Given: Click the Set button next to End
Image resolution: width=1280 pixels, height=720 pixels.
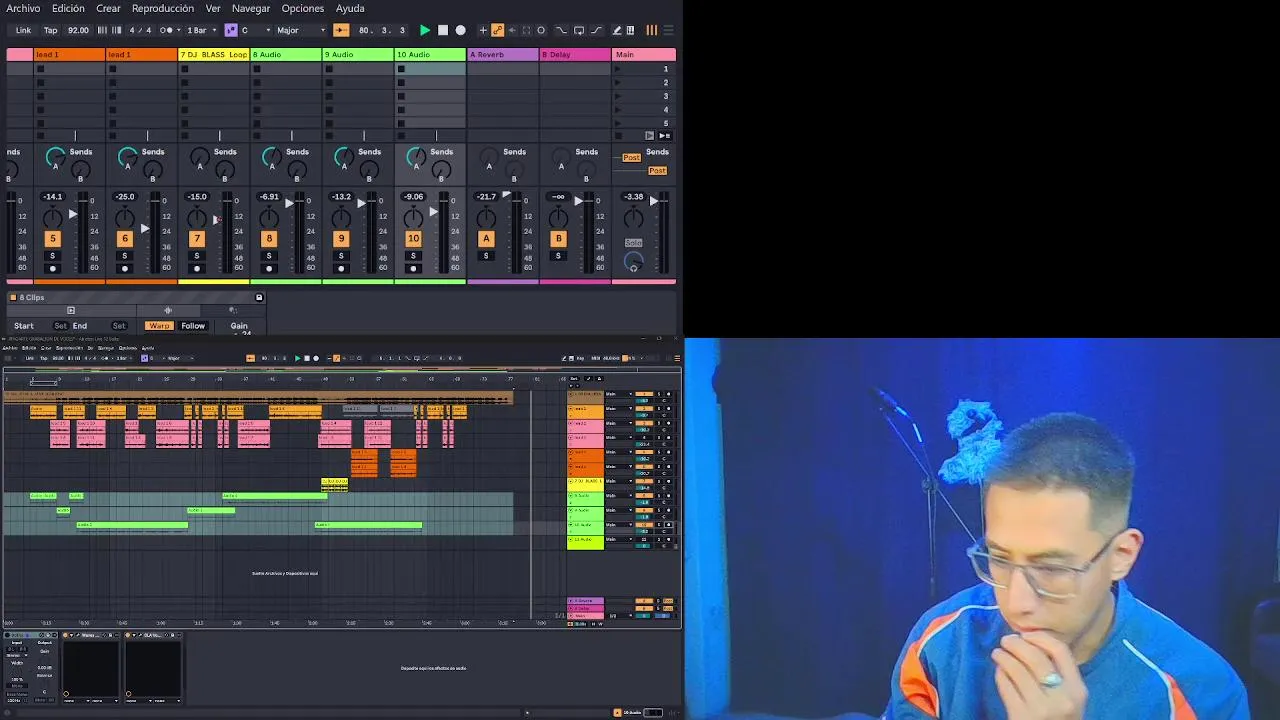Looking at the screenshot, I should click(x=119, y=326).
